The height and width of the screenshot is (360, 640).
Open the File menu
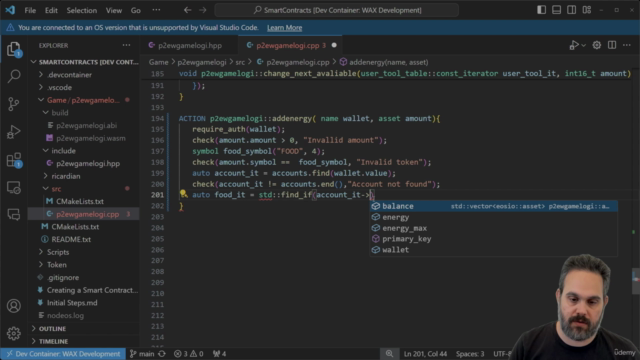pyautogui.click(x=30, y=10)
